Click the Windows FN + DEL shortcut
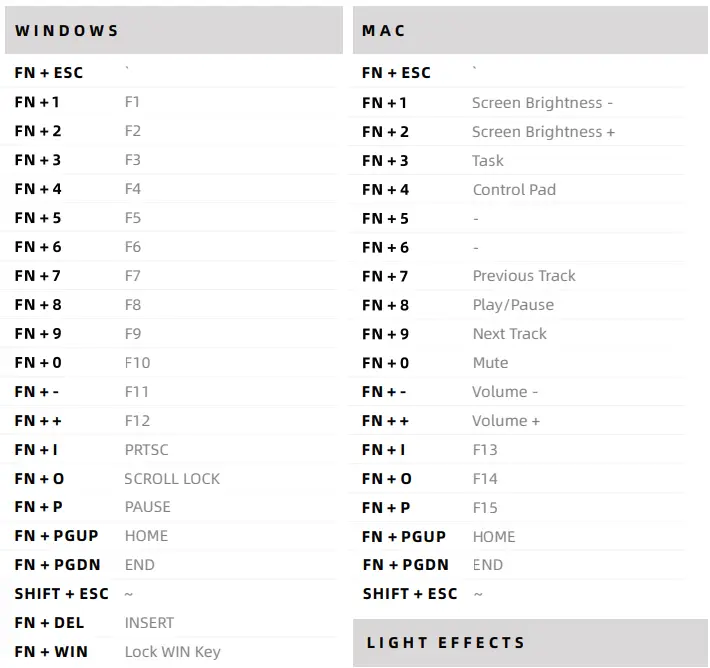The image size is (710, 668). coord(49,623)
